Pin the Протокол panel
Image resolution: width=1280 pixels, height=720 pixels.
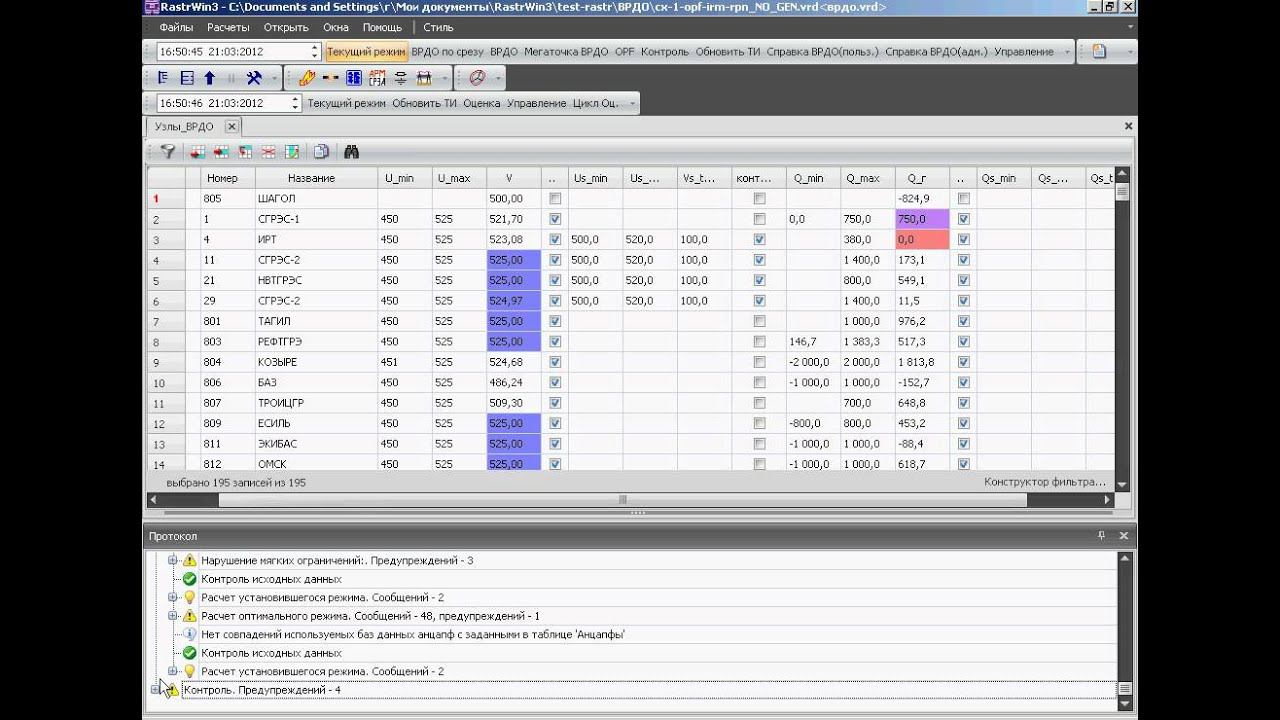[1102, 536]
